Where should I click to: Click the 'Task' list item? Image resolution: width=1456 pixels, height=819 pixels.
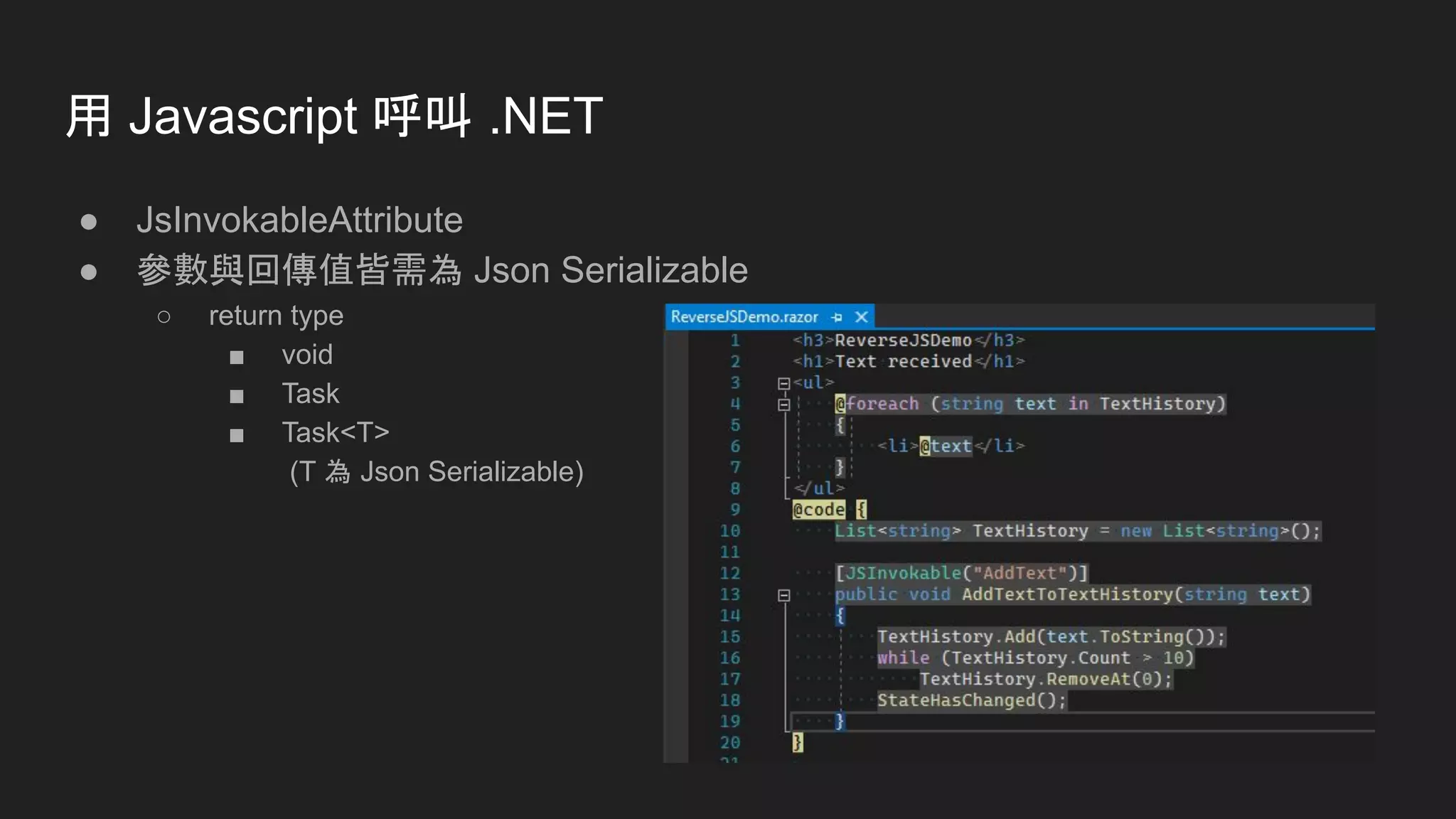[311, 393]
